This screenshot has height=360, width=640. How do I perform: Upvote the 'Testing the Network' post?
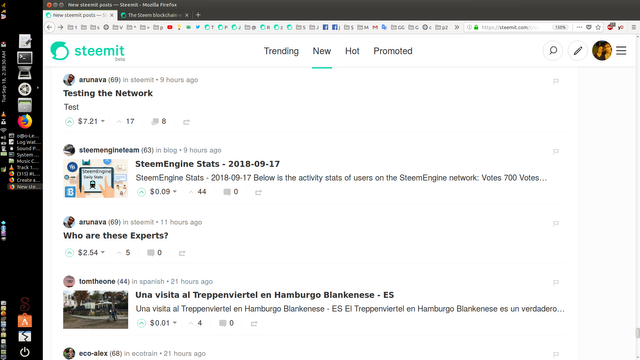click(x=69, y=122)
